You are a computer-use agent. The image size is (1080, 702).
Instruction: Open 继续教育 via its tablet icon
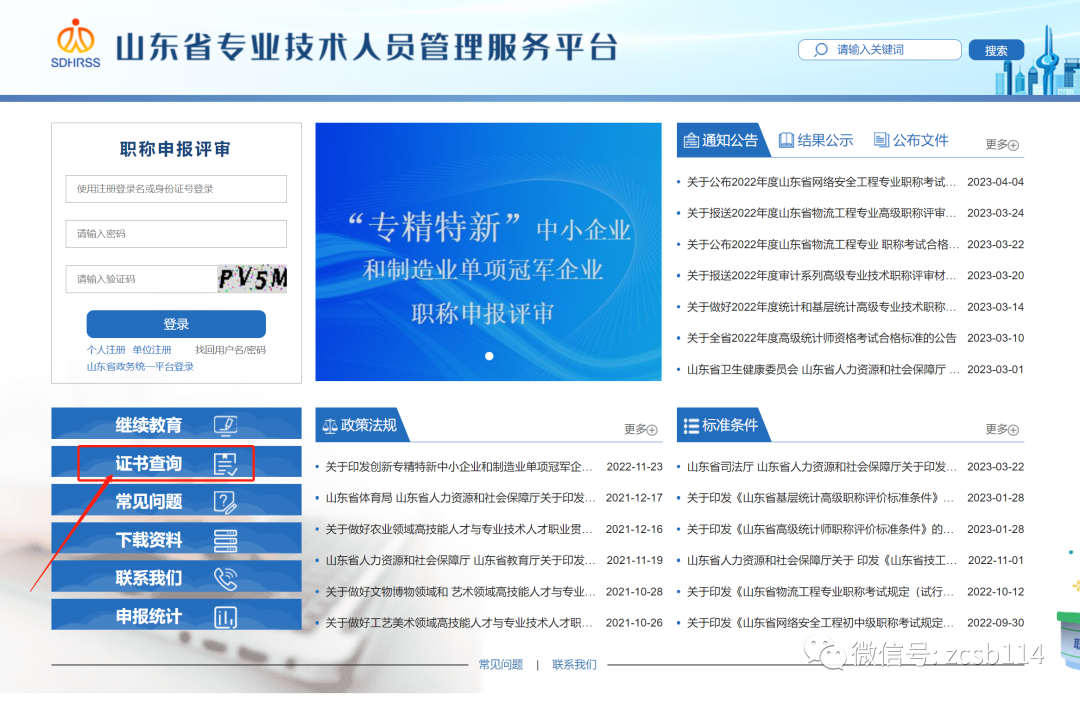tap(226, 423)
